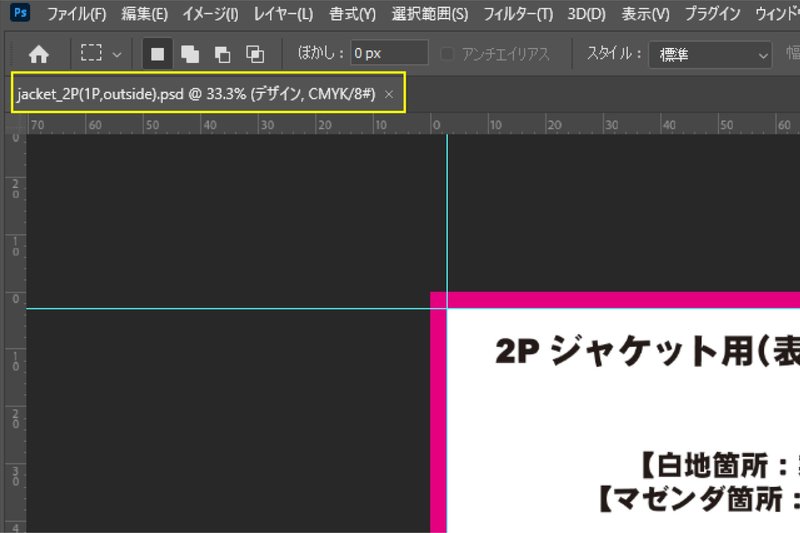Viewport: 800px width, 533px height.
Task: Choose the Intersect with selection mode icon
Action: [x=255, y=54]
